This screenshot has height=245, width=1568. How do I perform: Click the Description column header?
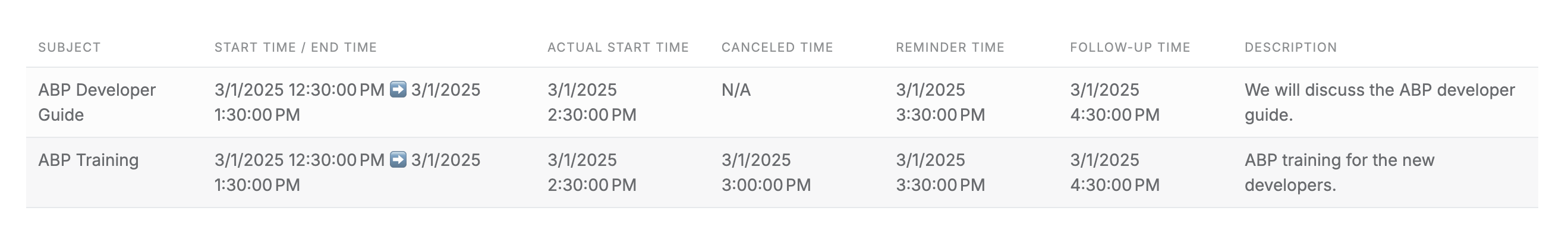(1290, 48)
